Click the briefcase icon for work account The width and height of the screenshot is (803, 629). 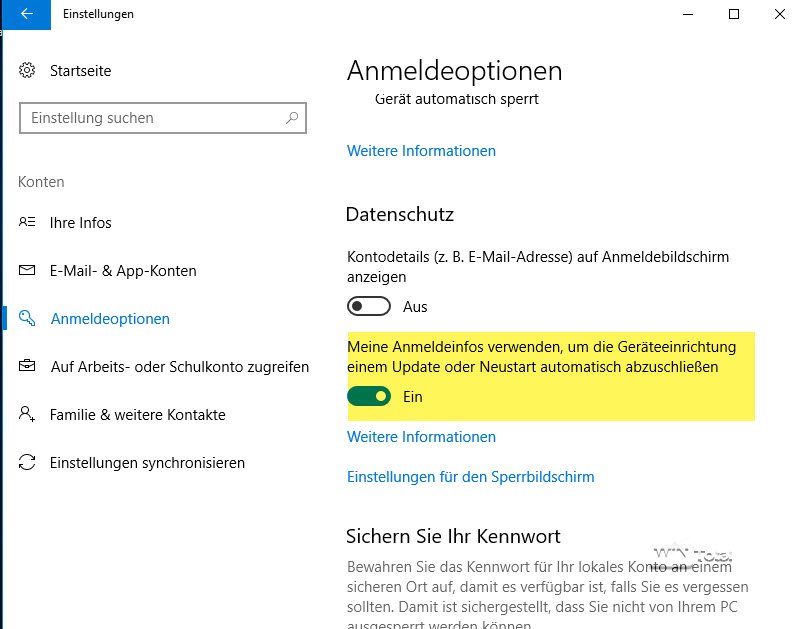tap(28, 367)
